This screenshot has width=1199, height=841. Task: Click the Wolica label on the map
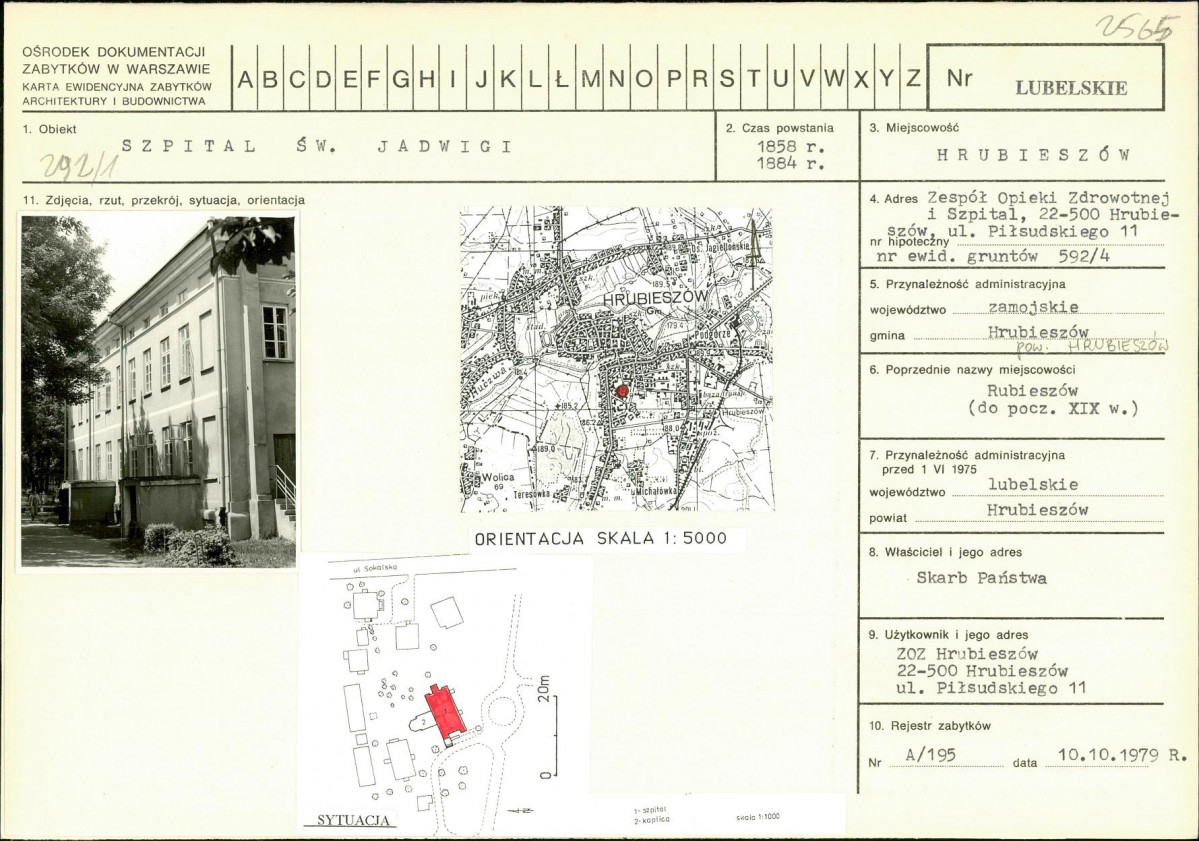499,476
